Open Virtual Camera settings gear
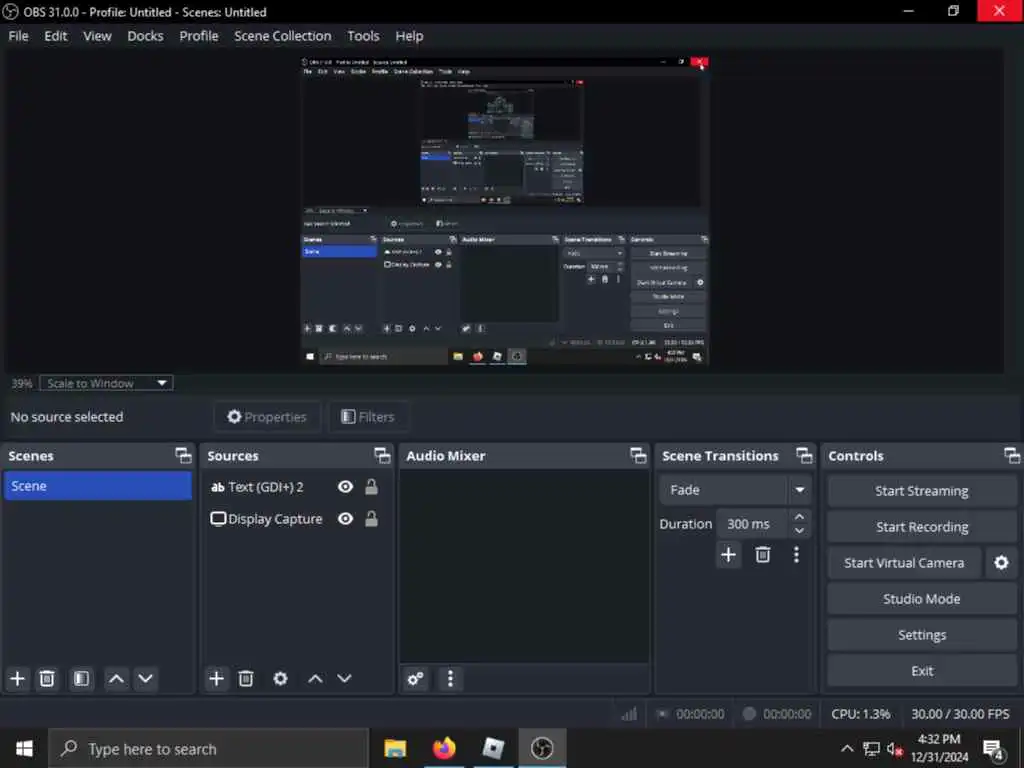 click(1001, 562)
